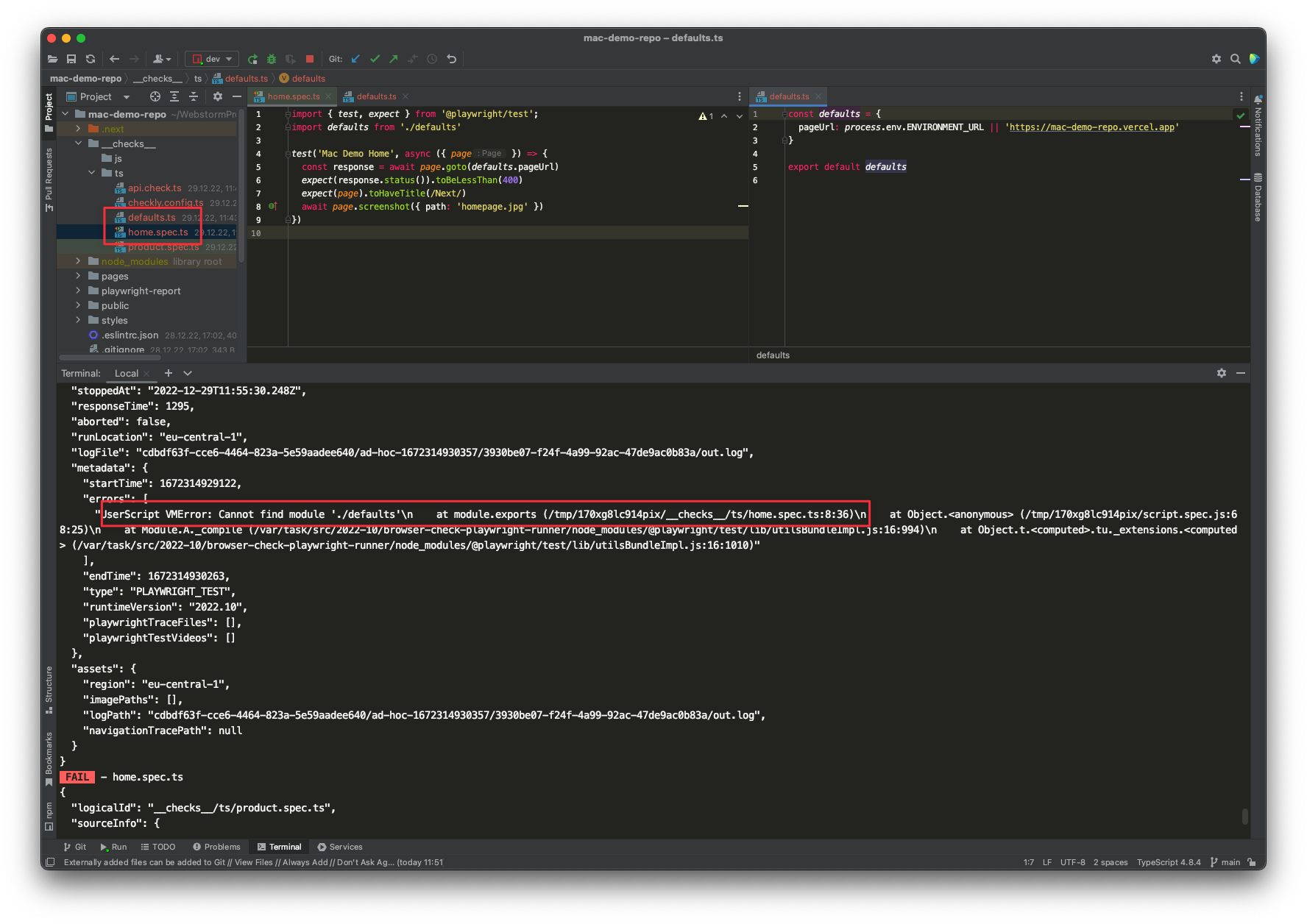This screenshot has height=924, width=1307.
Task: Open Project panel options gear
Action: pyautogui.click(x=218, y=96)
